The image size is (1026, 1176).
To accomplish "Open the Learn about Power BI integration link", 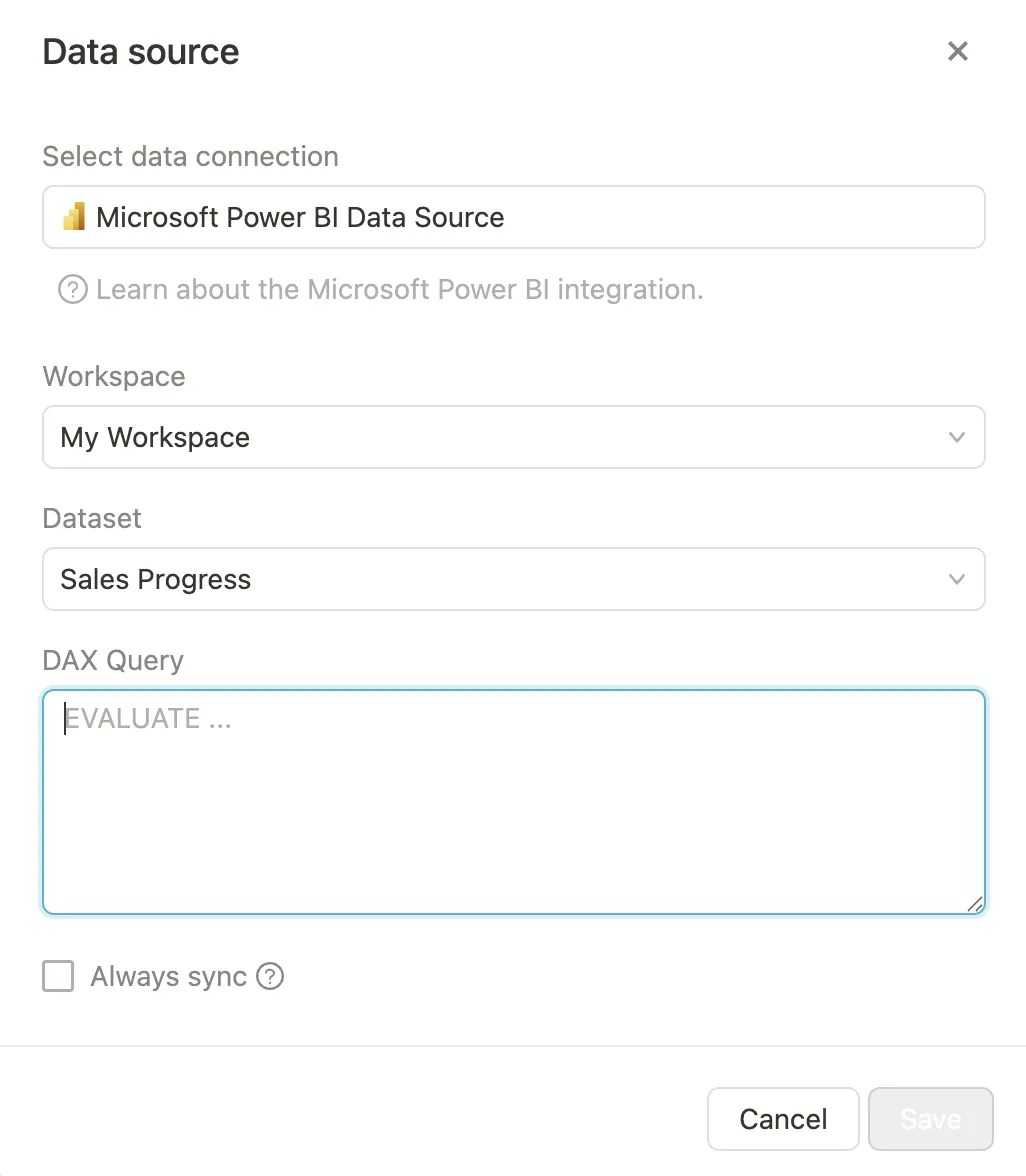I will [400, 290].
